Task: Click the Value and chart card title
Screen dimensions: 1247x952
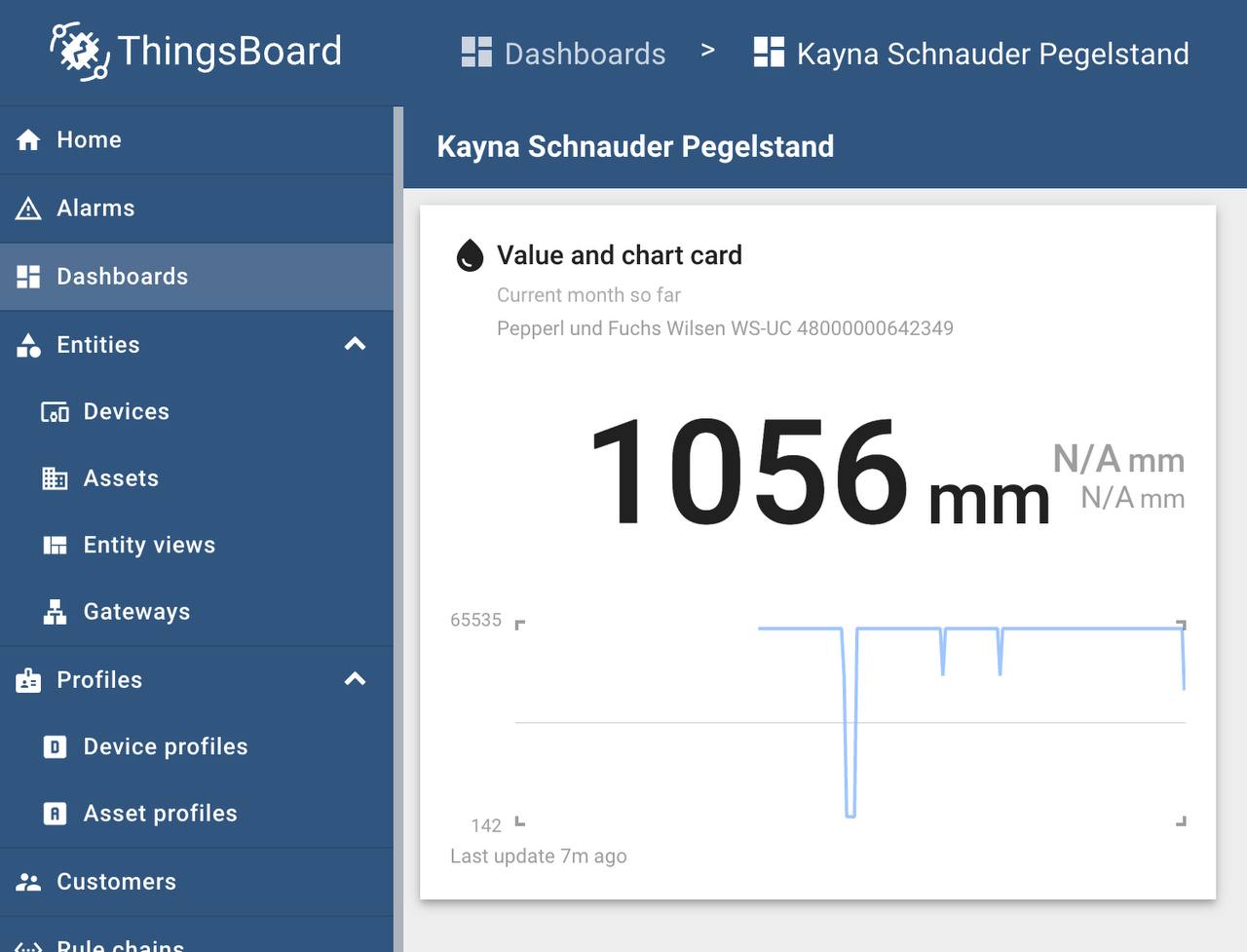Action: [620, 255]
